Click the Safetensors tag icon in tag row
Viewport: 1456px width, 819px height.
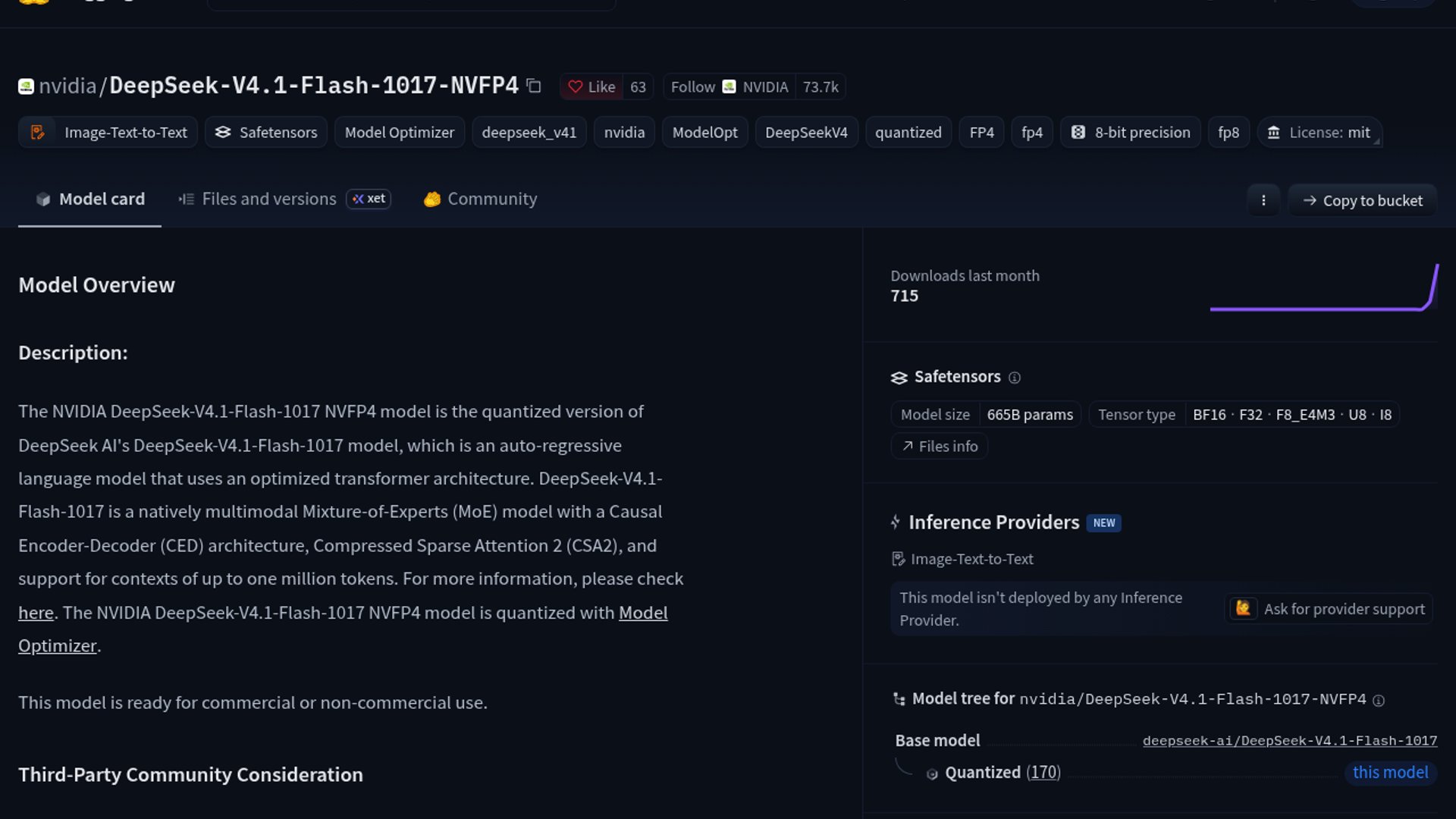(x=223, y=132)
